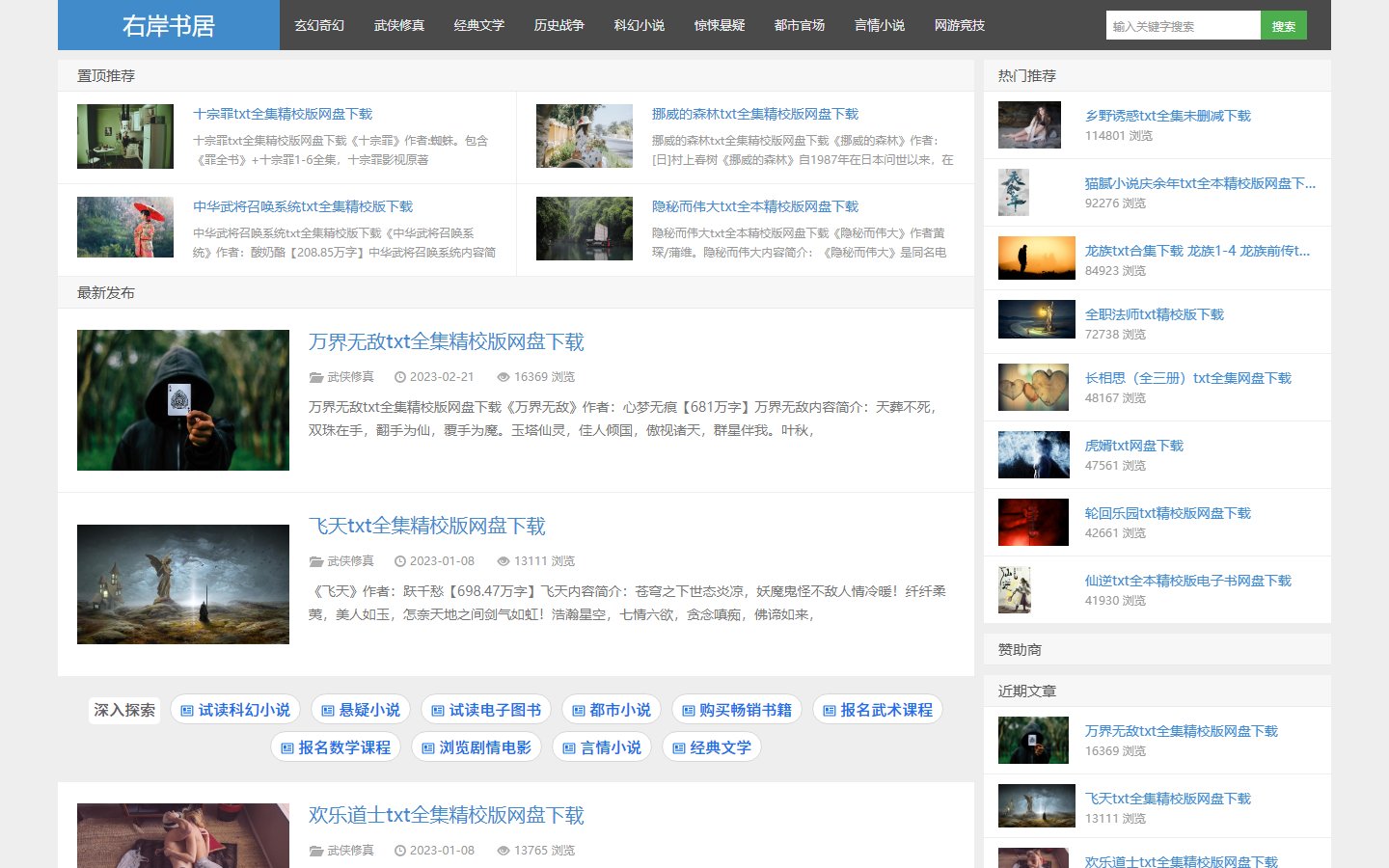
Task: Click the 购买畅销书籍 suggestion chip
Action: (737, 710)
